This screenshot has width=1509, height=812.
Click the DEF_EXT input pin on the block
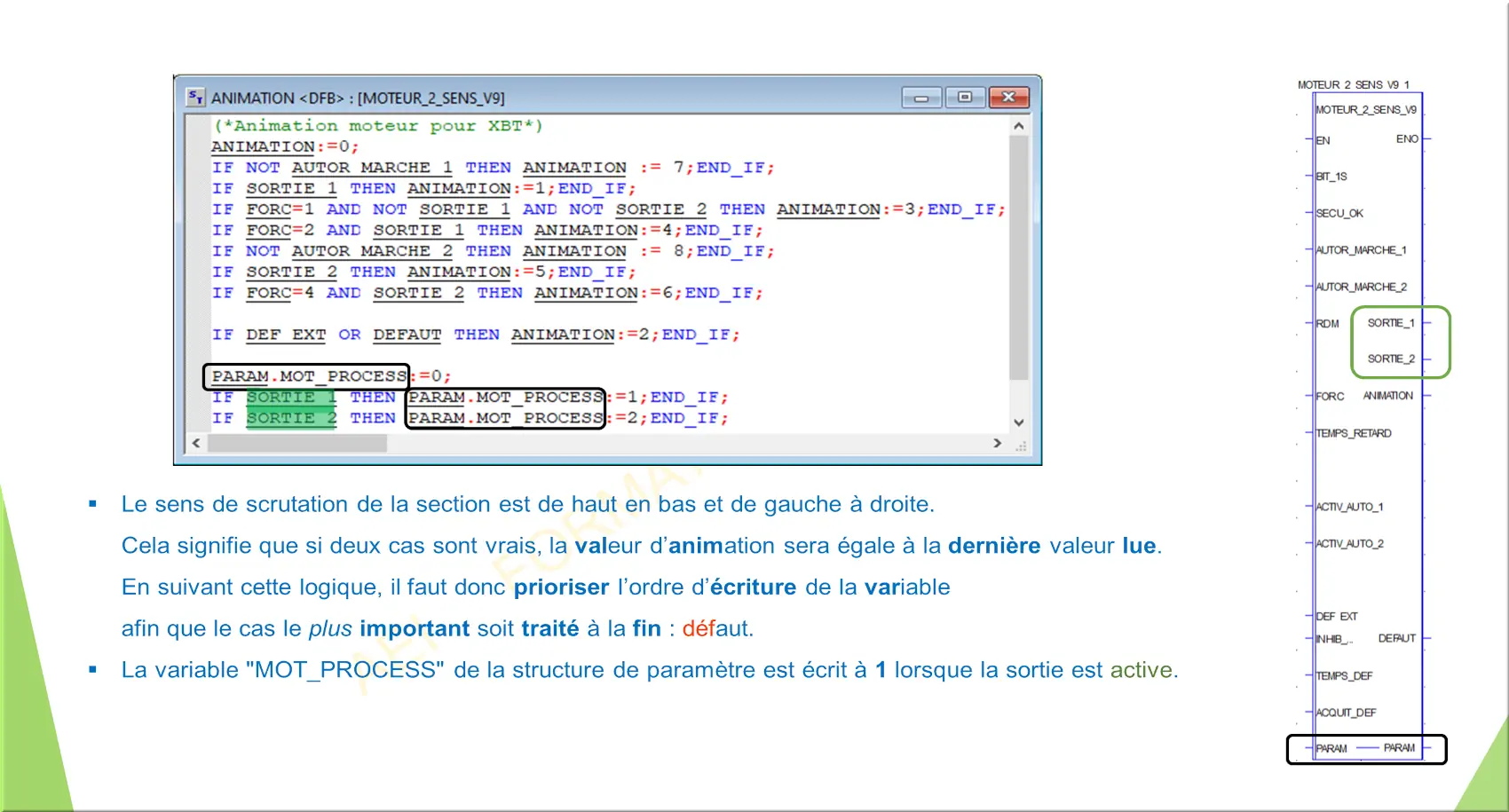[1336, 616]
